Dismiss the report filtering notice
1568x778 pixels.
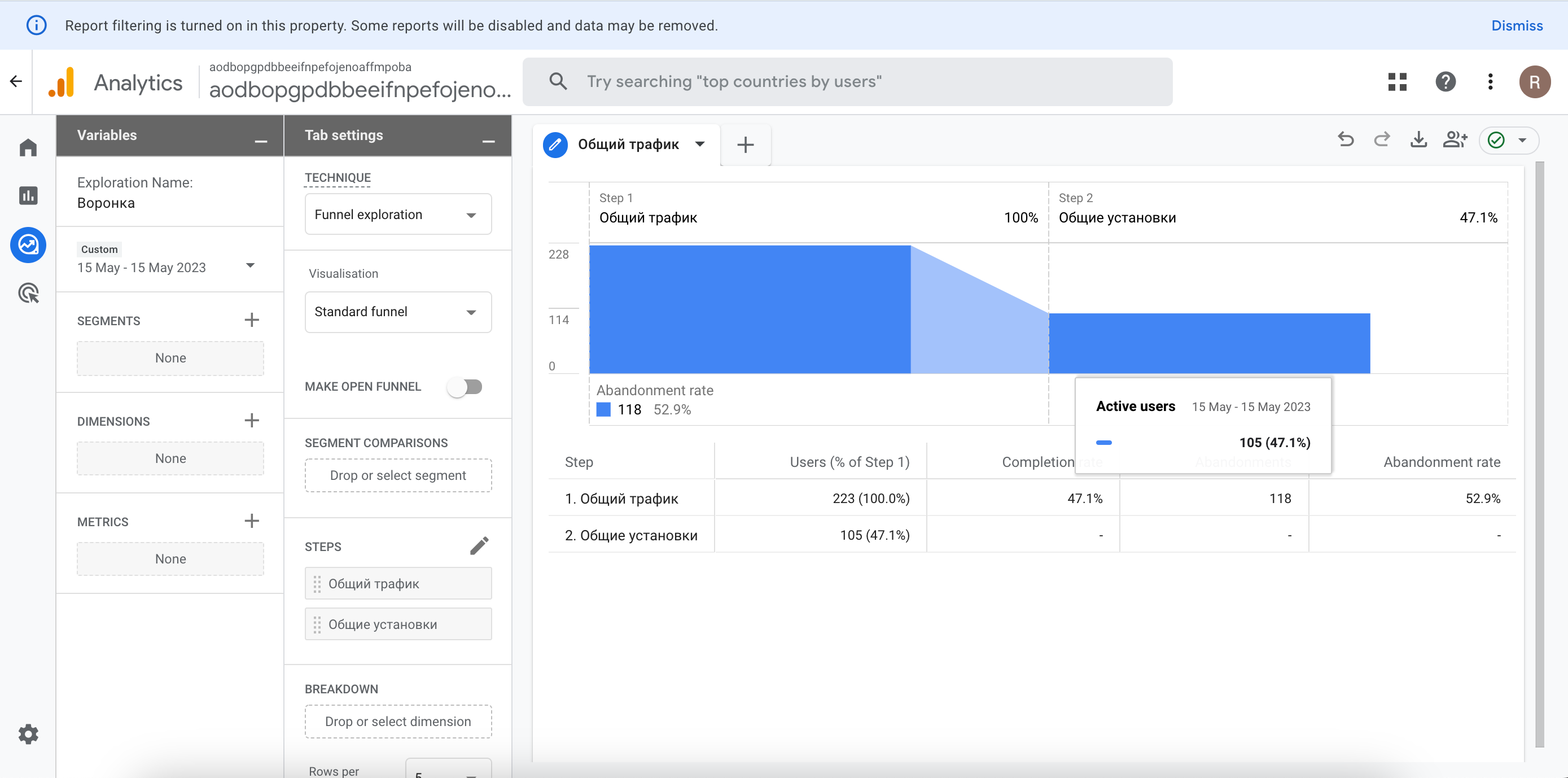[x=1516, y=25]
